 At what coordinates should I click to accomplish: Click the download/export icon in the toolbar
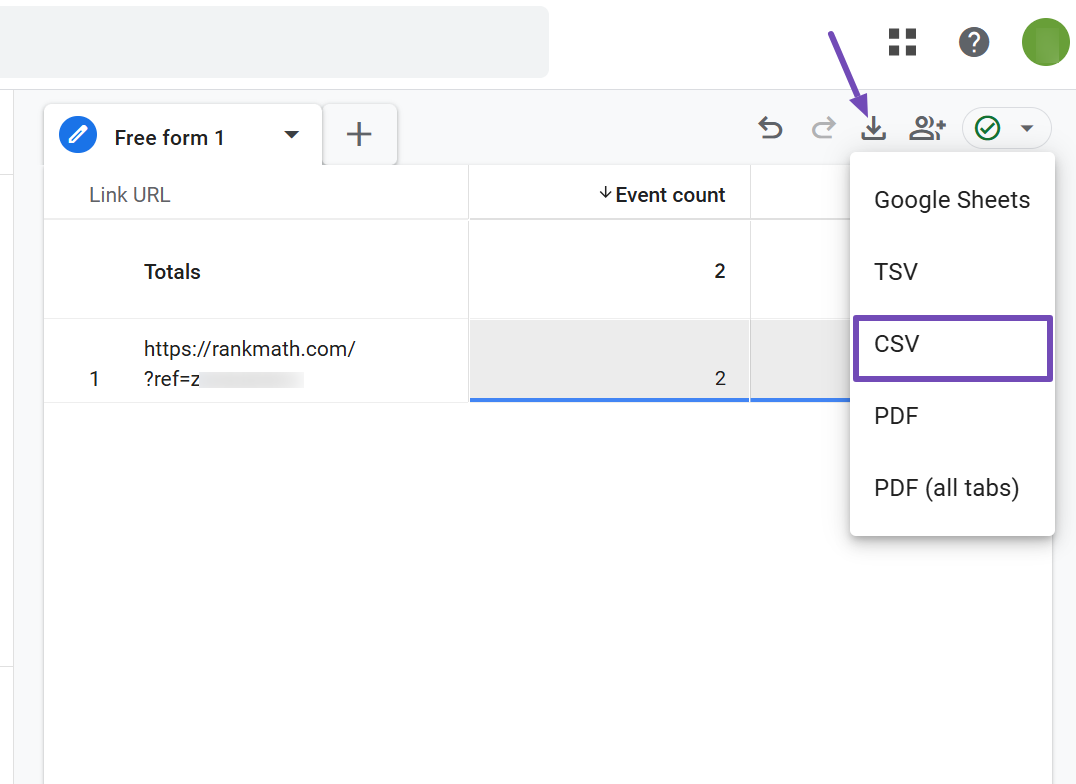[872, 128]
